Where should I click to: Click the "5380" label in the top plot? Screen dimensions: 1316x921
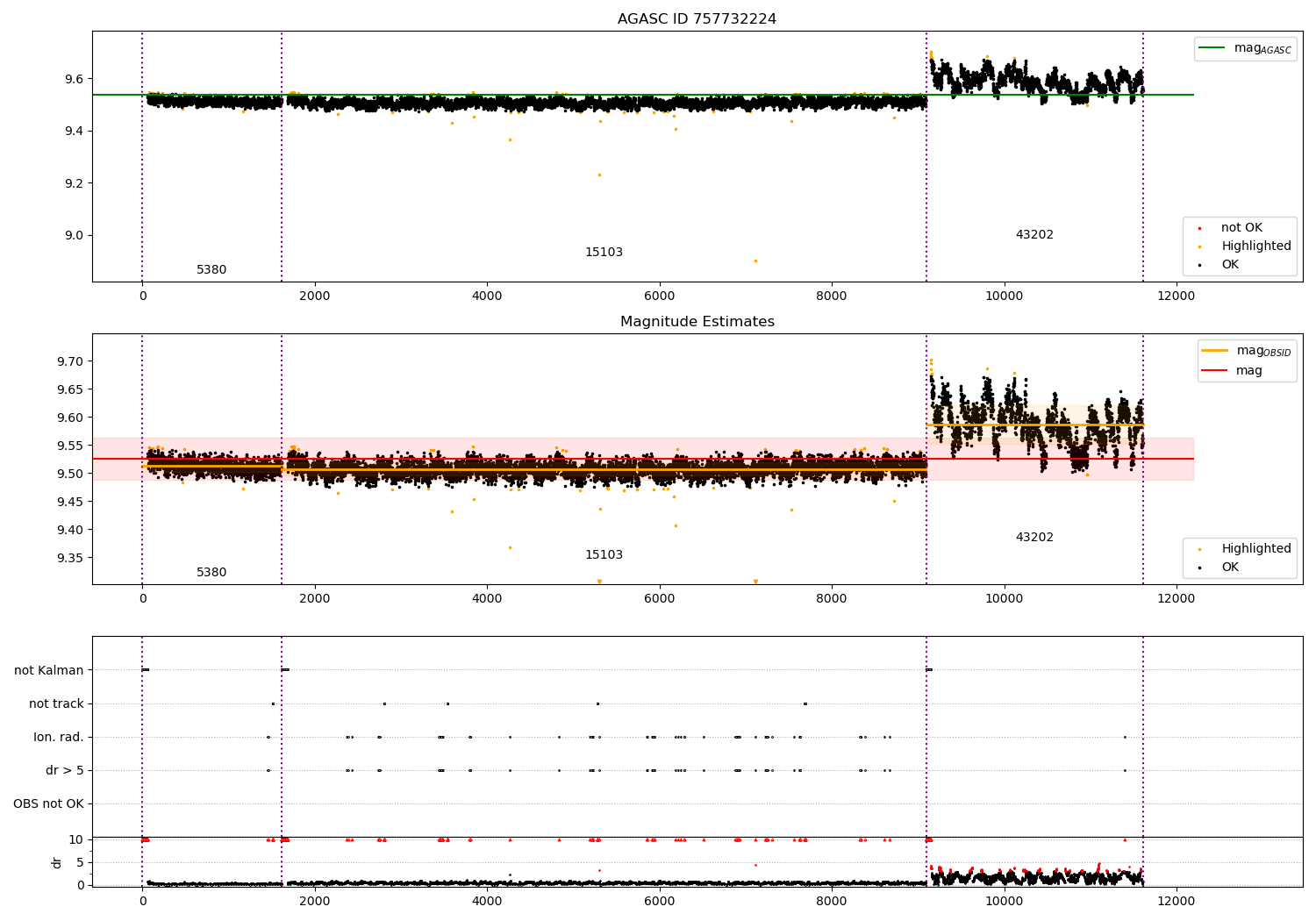[x=211, y=270]
